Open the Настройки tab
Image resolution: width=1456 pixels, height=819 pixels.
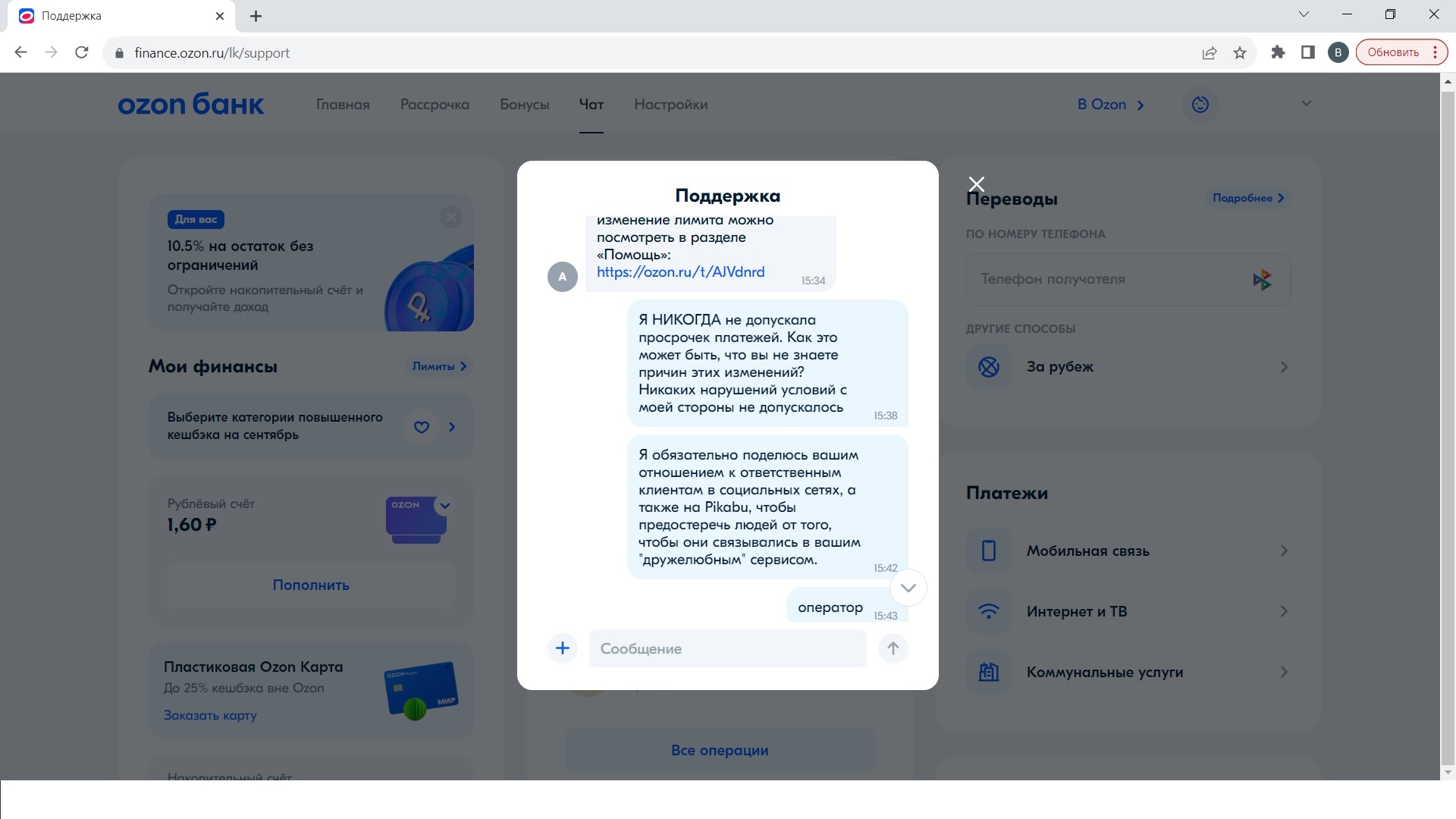[x=671, y=105]
